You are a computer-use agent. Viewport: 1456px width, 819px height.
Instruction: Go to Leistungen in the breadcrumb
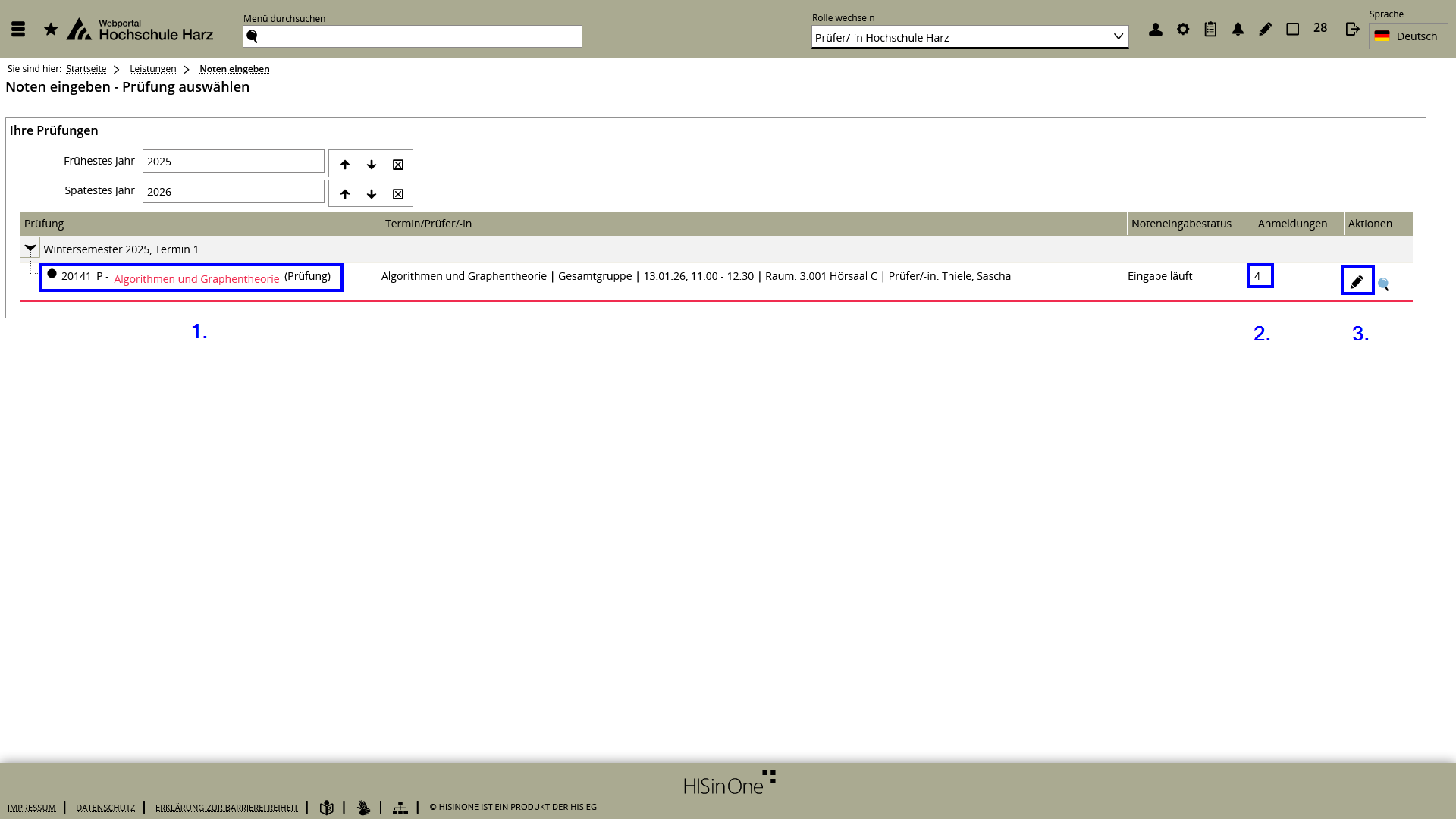pyautogui.click(x=152, y=69)
